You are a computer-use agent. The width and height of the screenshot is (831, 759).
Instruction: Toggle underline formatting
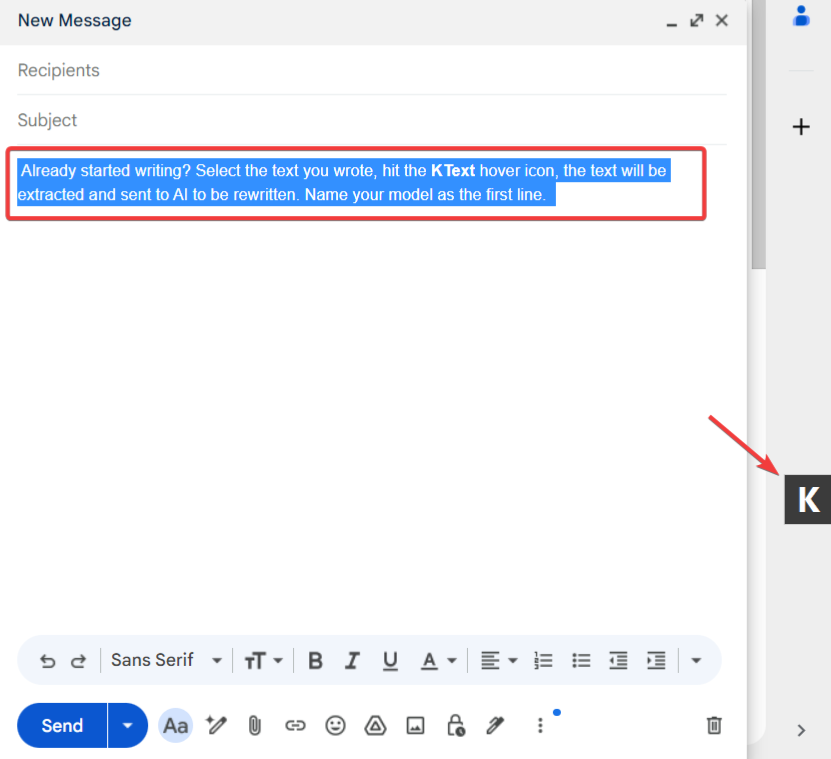click(390, 660)
